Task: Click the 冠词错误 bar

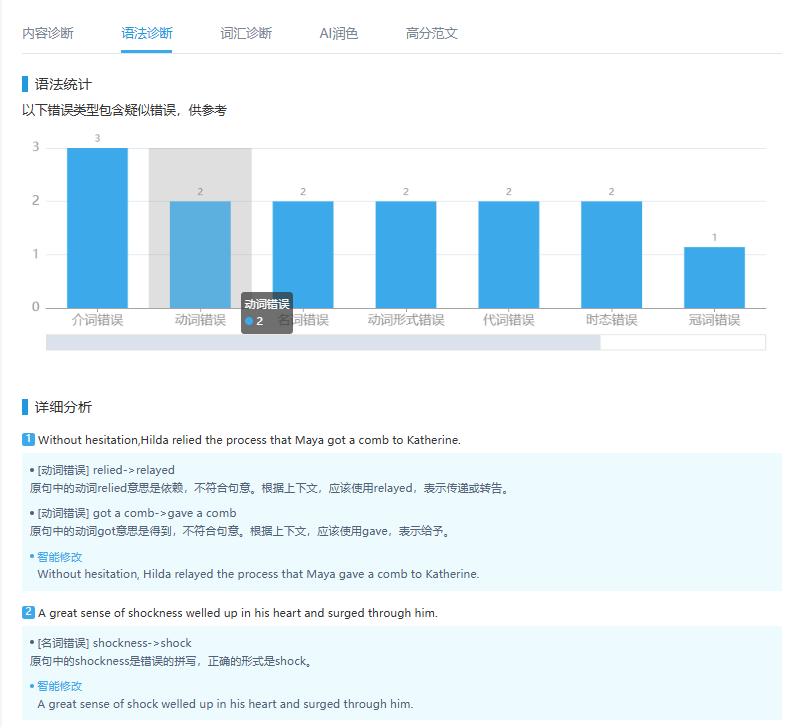Action: 714,277
